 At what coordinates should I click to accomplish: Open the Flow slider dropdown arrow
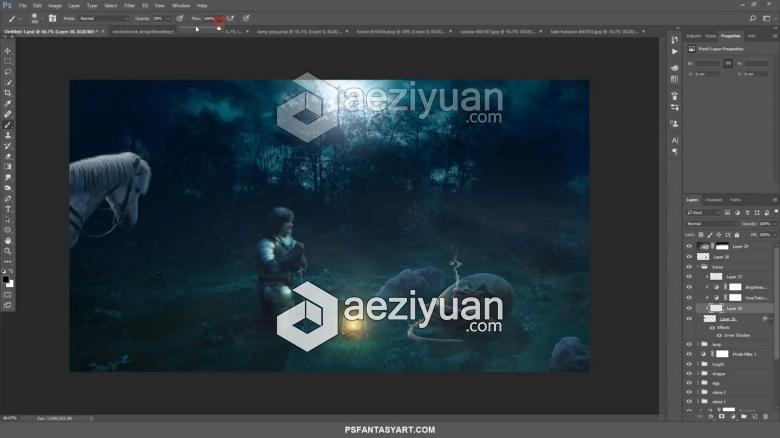coord(219,18)
